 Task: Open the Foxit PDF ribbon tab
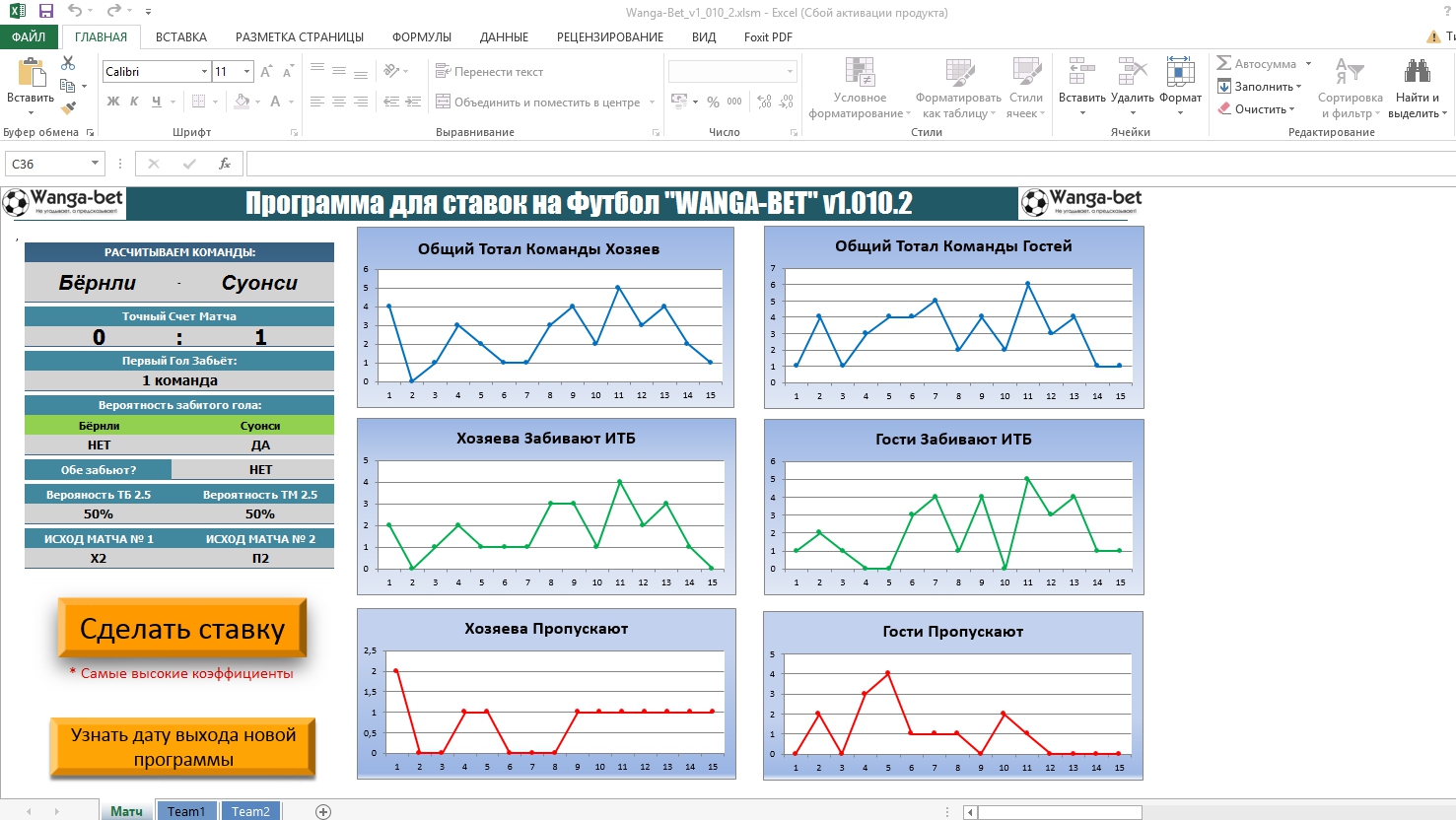[x=768, y=37]
